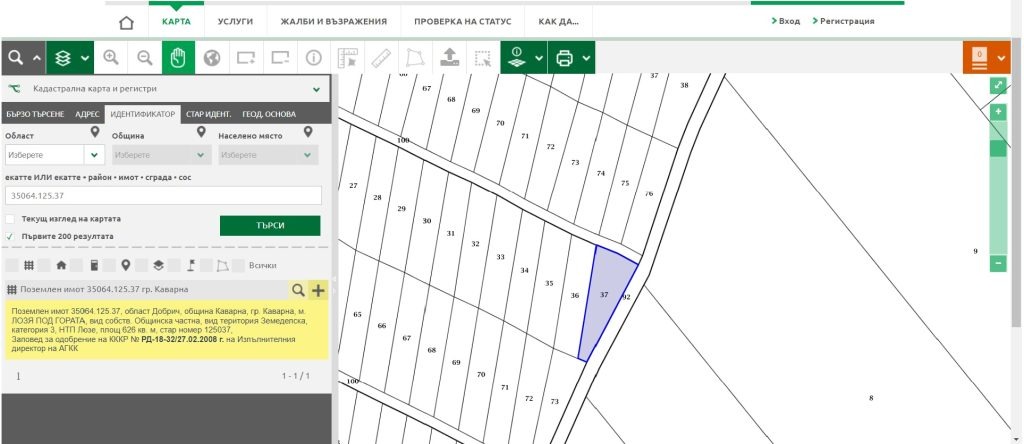
Task: Toggle 'Първите 200 резултата' checkbox
Action: (x=10, y=236)
